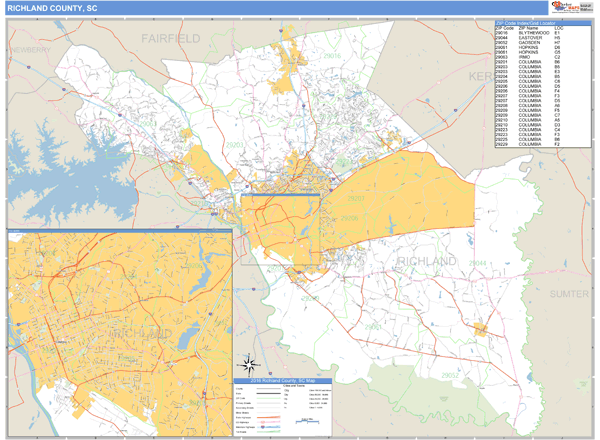
Task: Click the "ZIP Name" column heading
Action: pyautogui.click(x=528, y=28)
